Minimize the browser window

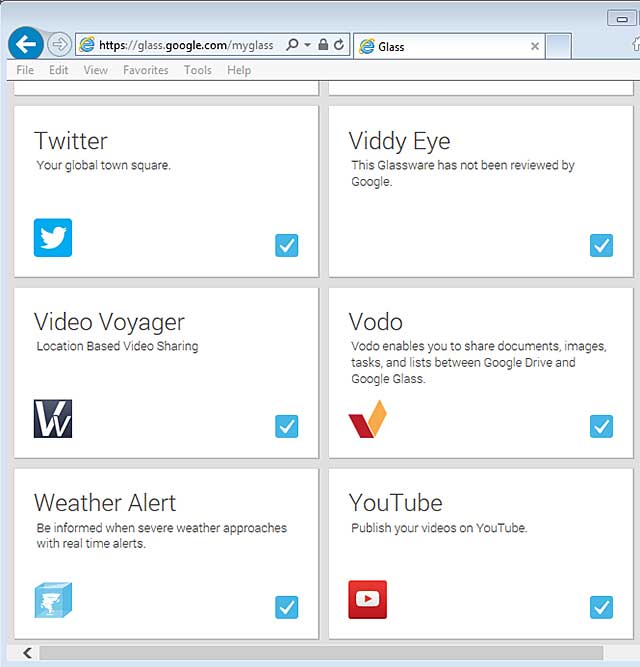point(622,19)
